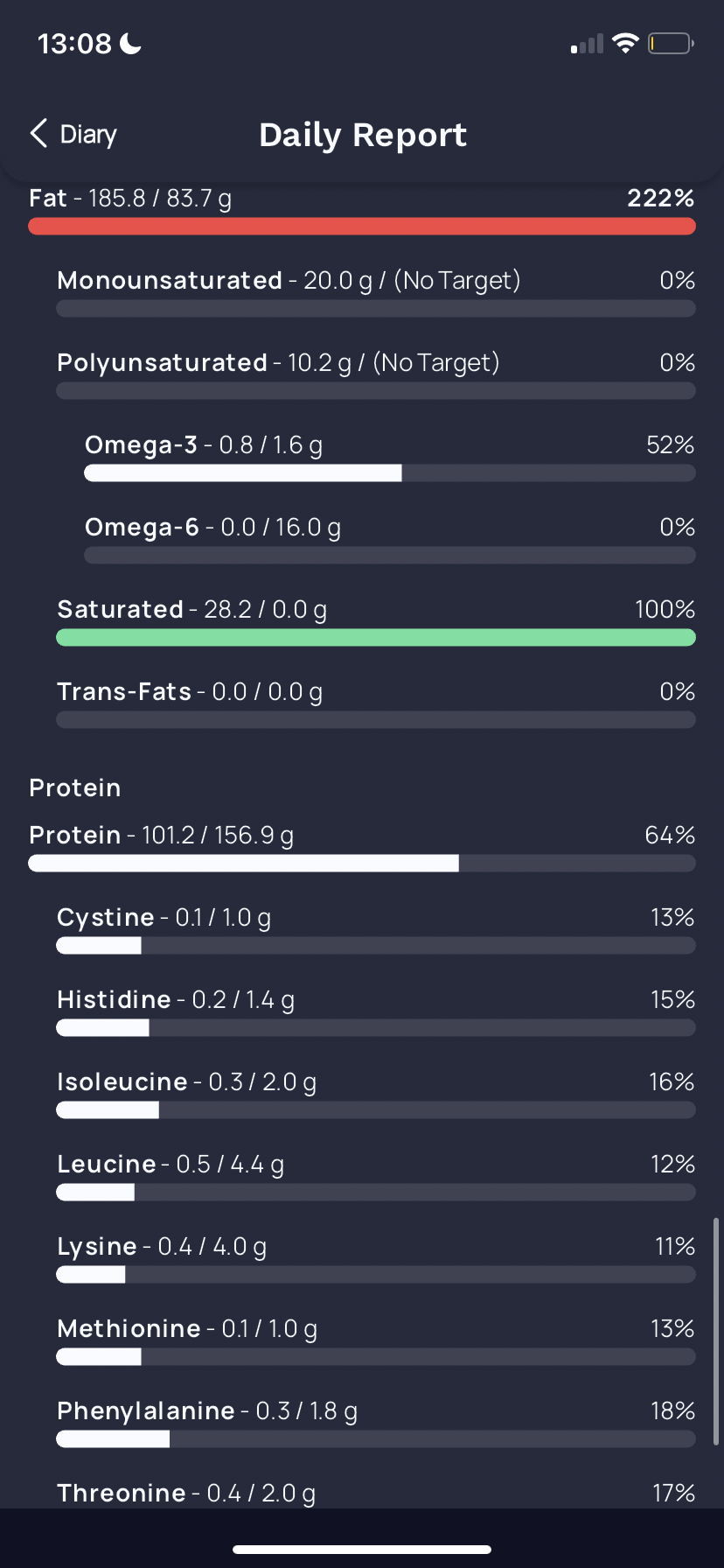Tap the Protein total progress bar
This screenshot has height=1568, width=724.
point(362,864)
